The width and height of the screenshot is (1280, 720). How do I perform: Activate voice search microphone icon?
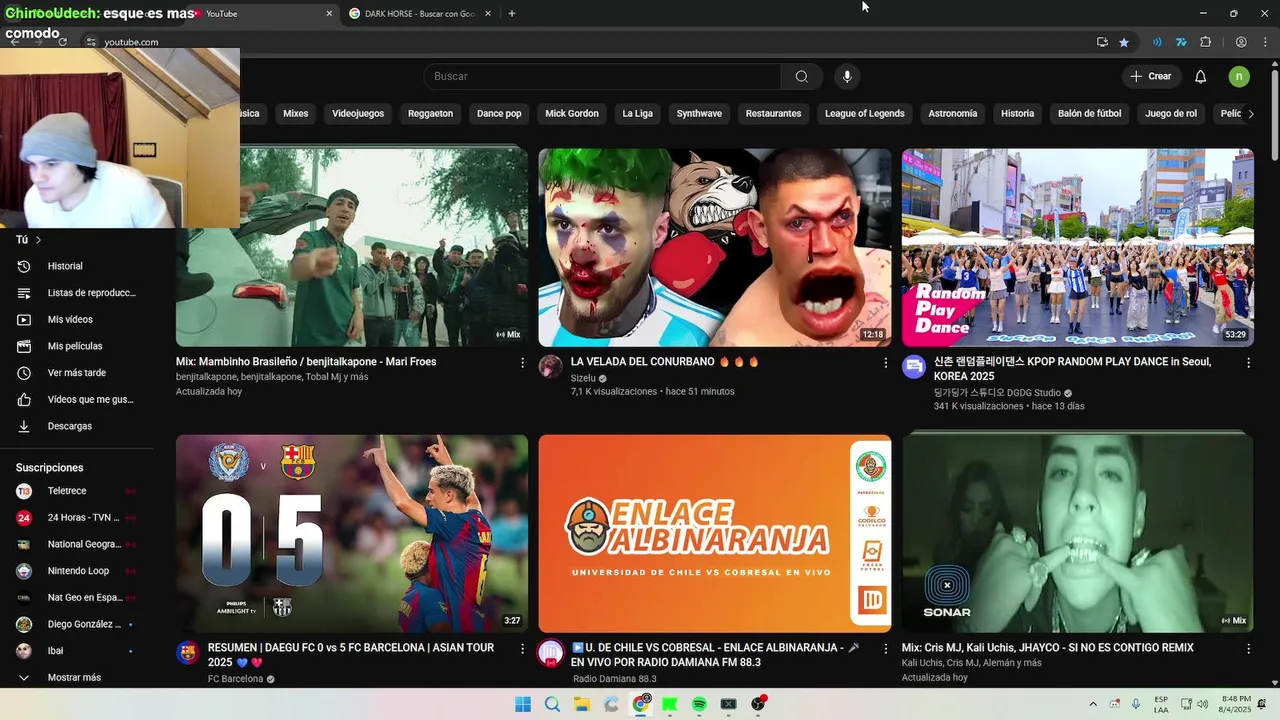(x=847, y=76)
